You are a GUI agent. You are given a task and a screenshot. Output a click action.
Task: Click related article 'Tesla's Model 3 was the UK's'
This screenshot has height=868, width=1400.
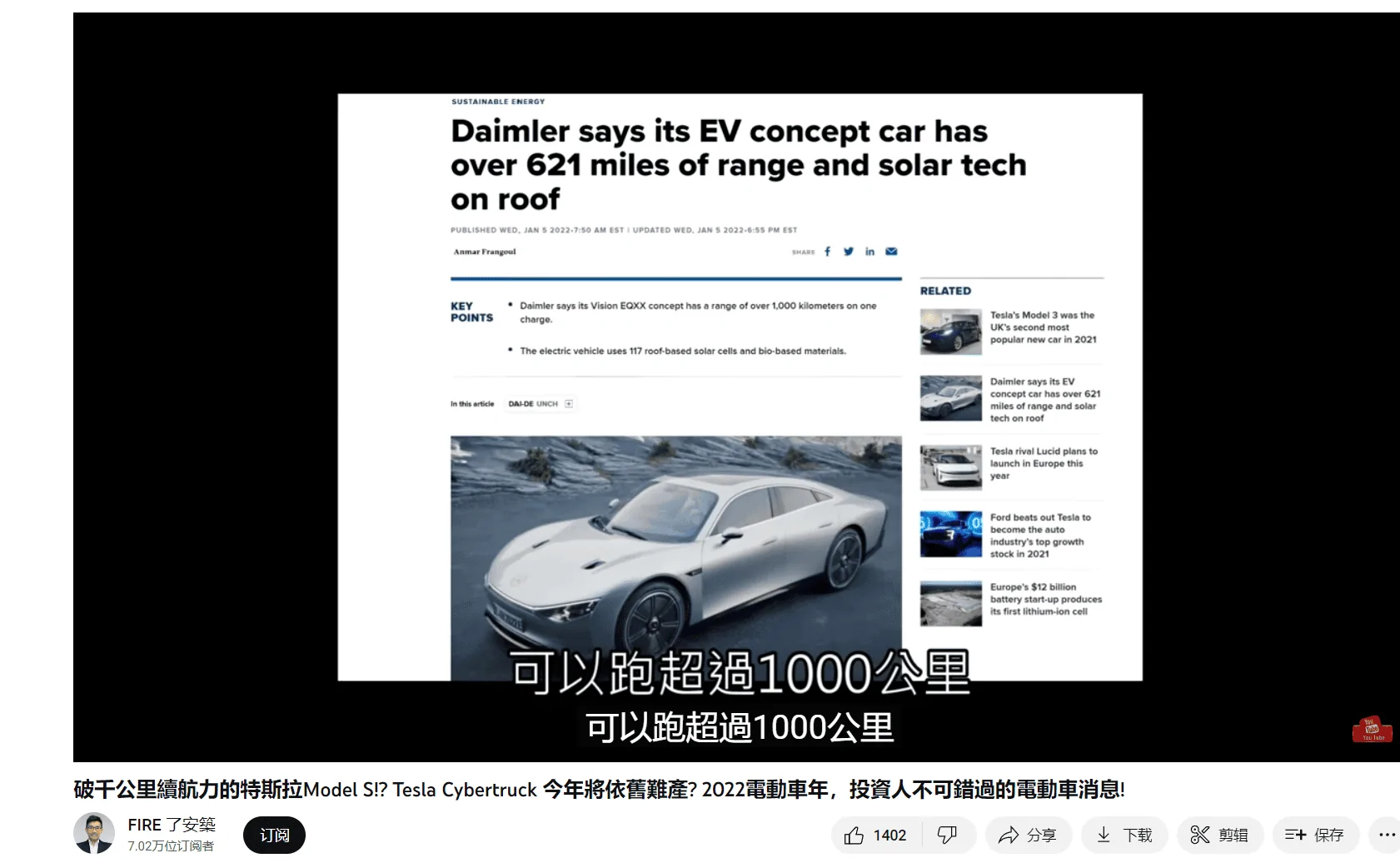pyautogui.click(x=1043, y=327)
